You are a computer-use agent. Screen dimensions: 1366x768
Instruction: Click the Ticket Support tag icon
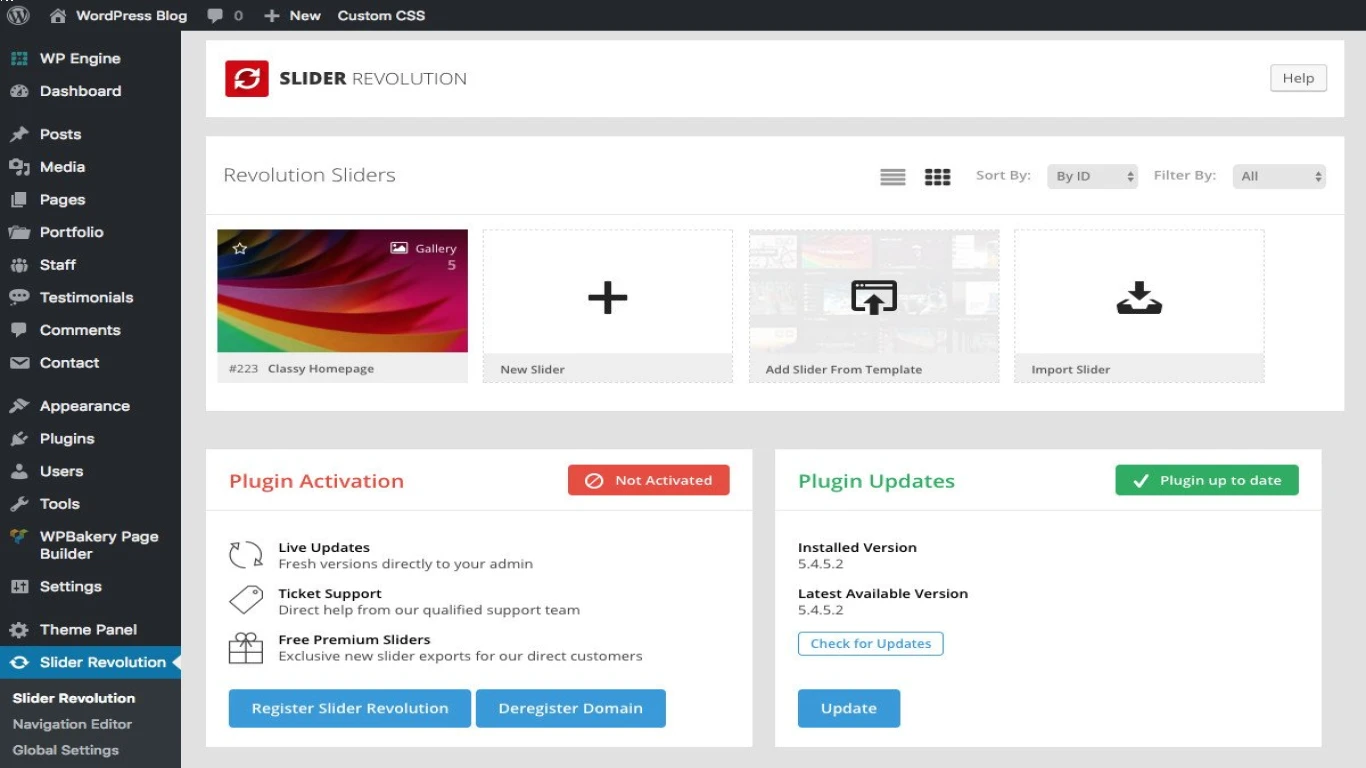(x=246, y=601)
